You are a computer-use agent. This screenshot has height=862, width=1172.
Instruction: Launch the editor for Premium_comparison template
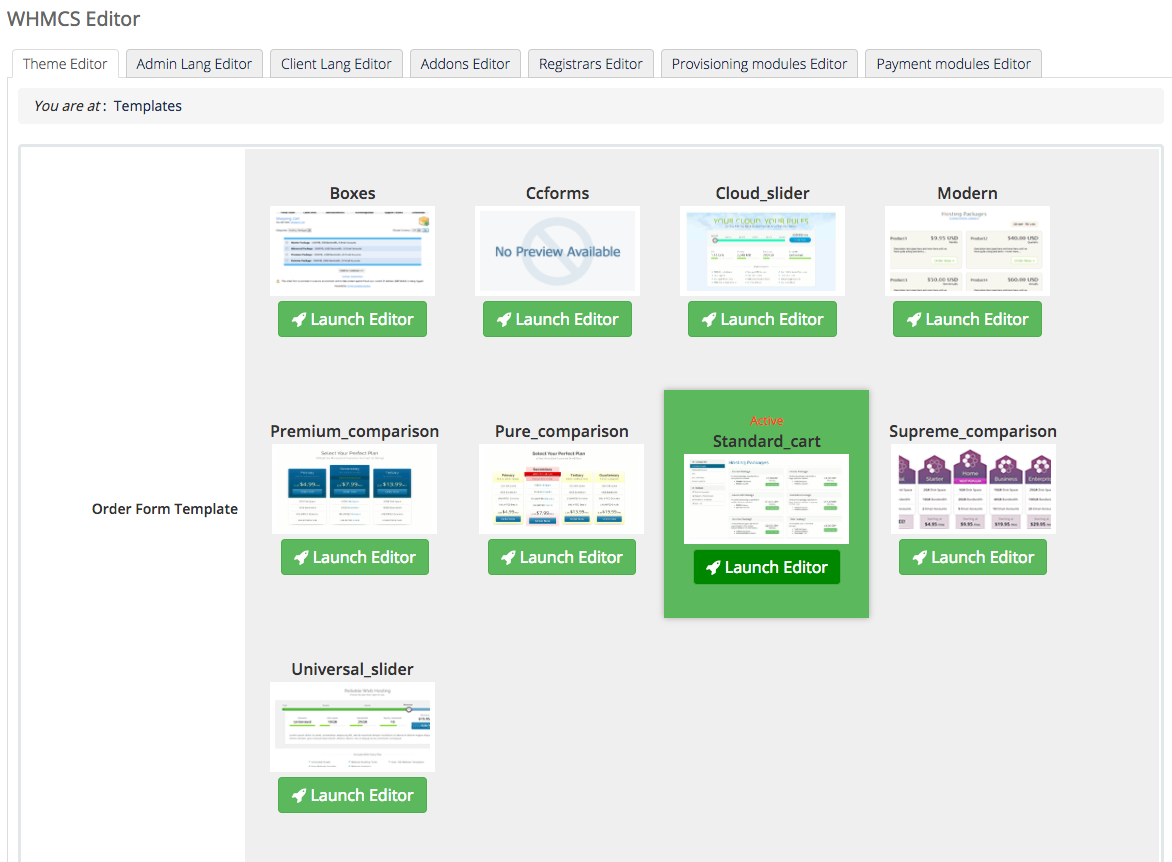coord(354,557)
